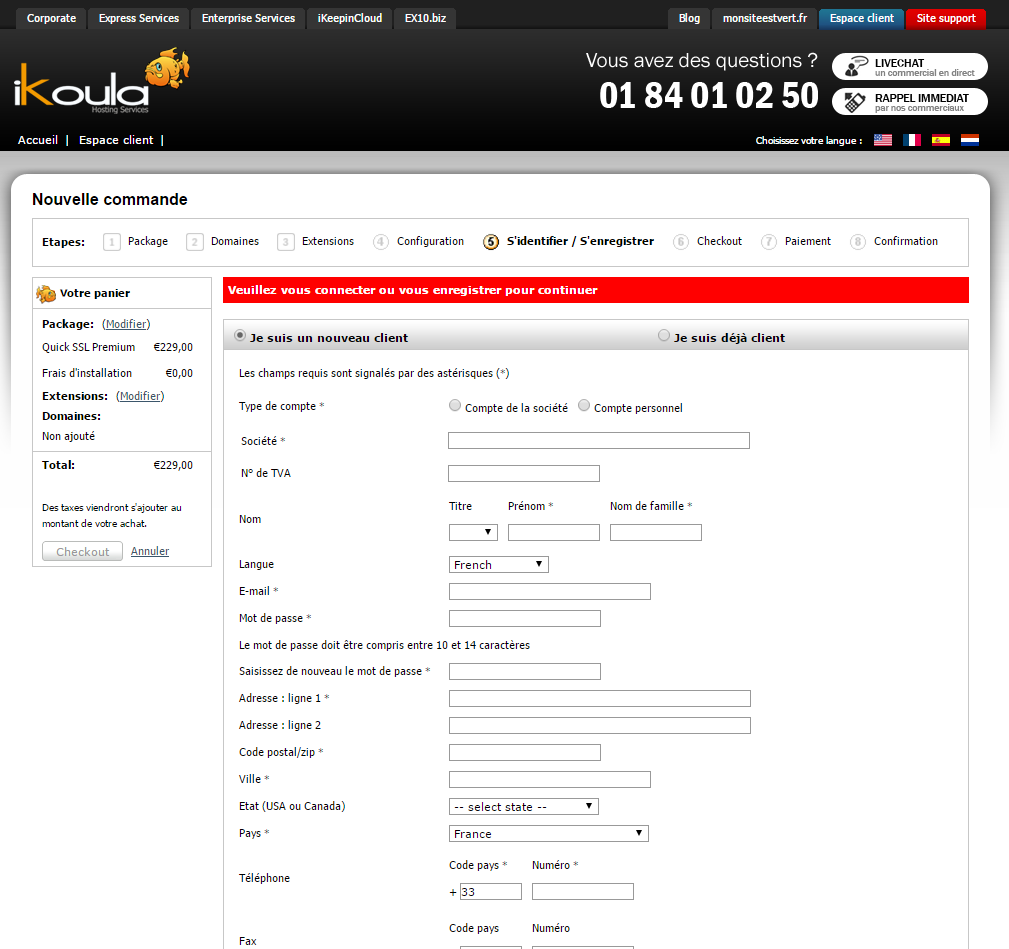This screenshot has width=1009, height=949.
Task: Open the Titre dropdown
Action: (473, 533)
